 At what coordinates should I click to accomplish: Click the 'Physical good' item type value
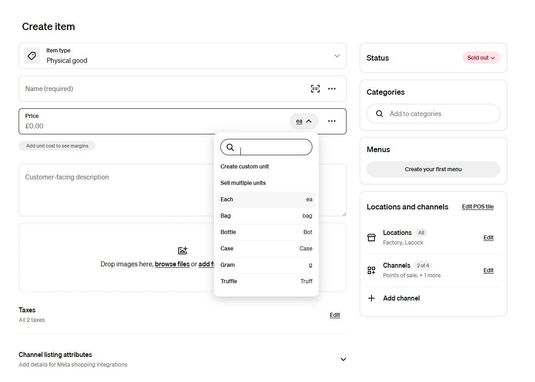coord(67,60)
